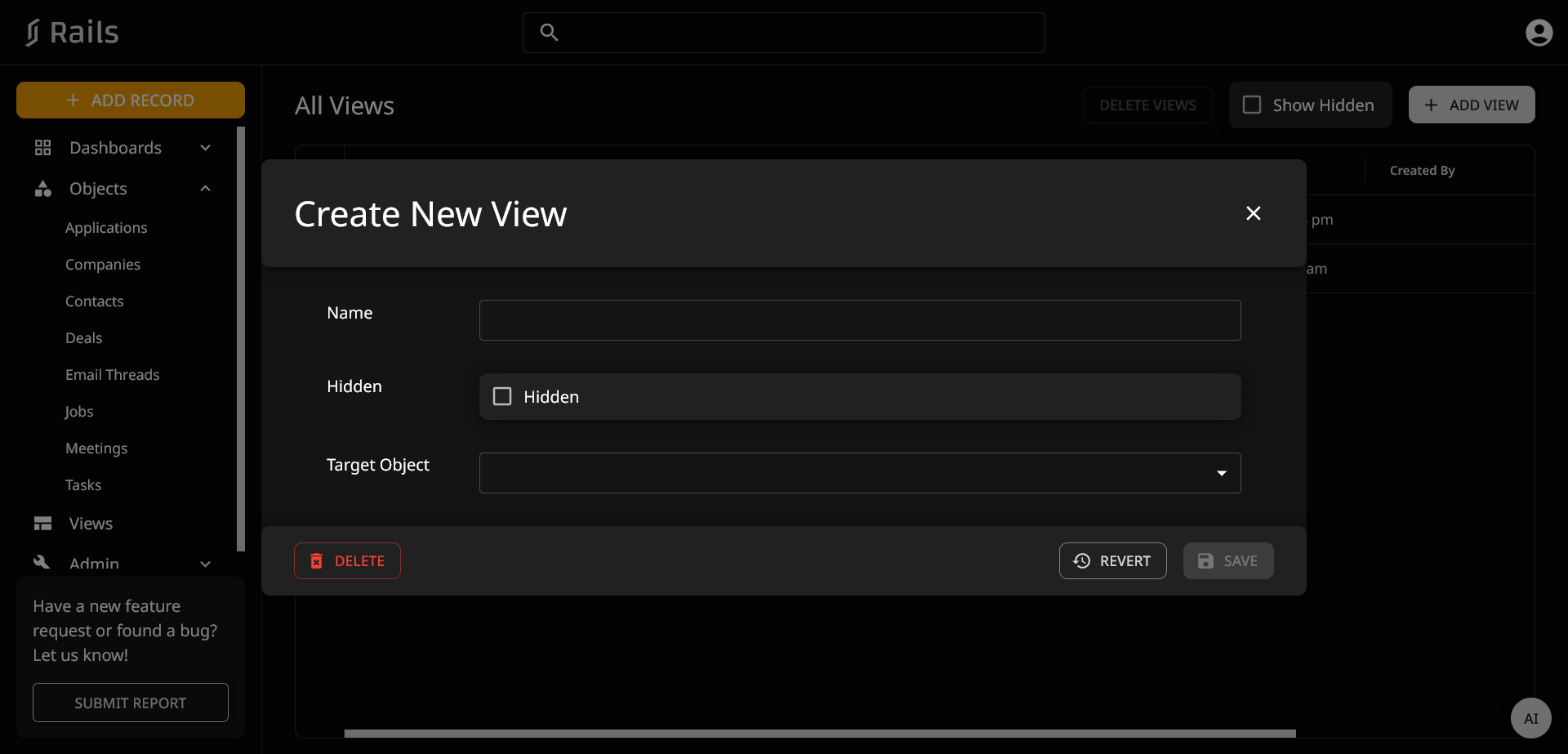Check the Hidden checkbox in dialog

coord(502,397)
